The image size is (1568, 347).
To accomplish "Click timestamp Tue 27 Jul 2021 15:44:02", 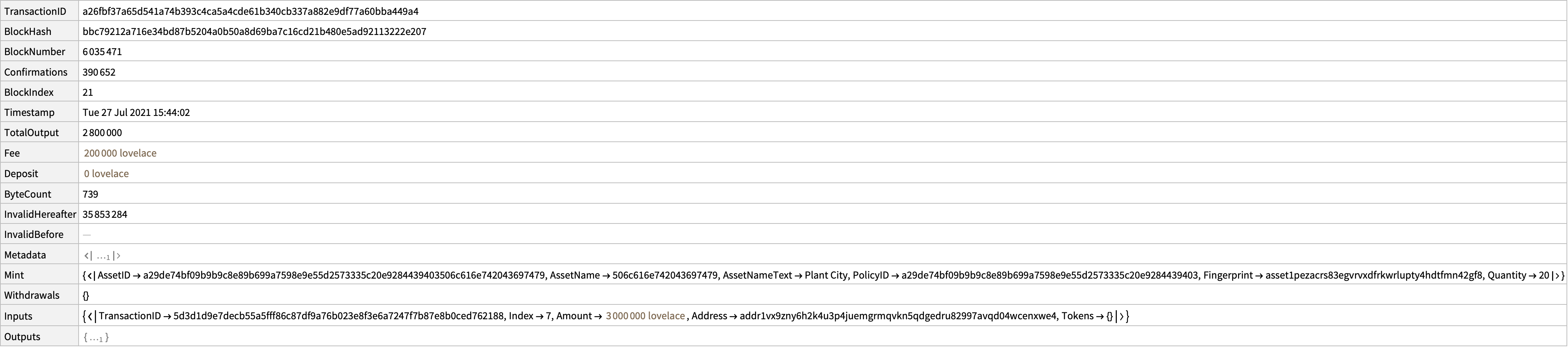I will coord(136,112).
